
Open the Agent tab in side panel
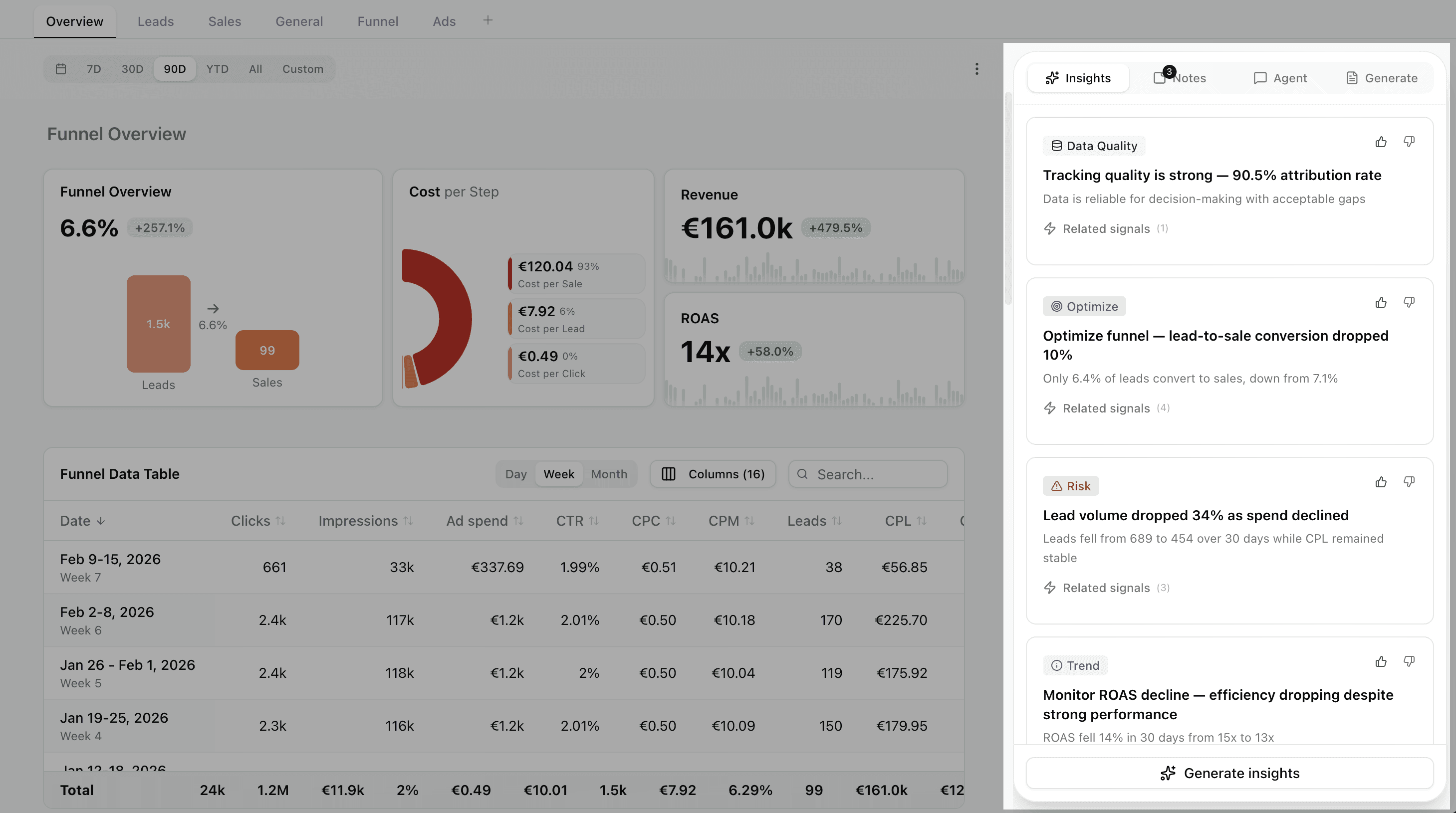pos(1280,77)
